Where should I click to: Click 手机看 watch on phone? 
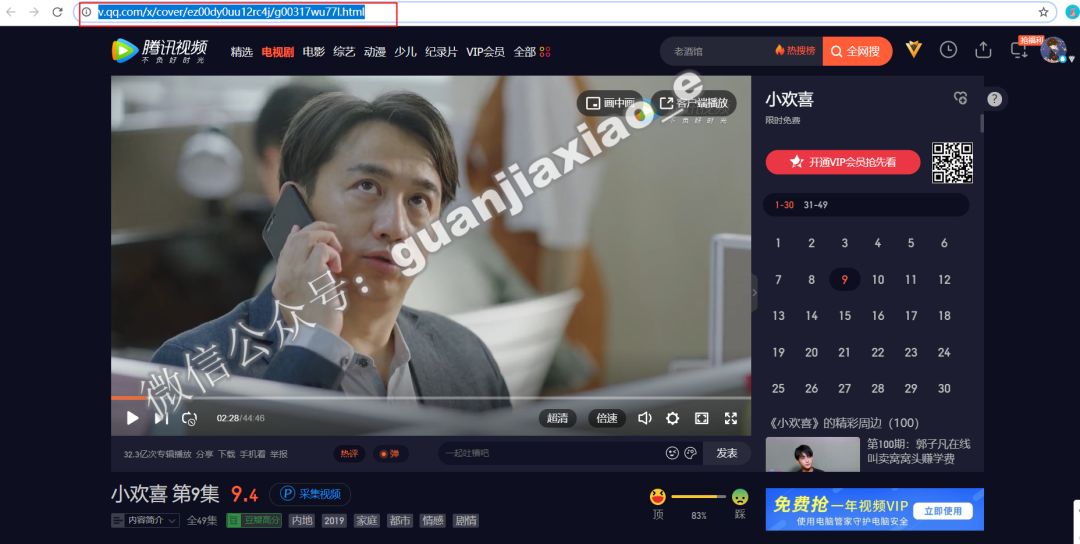click(253, 454)
